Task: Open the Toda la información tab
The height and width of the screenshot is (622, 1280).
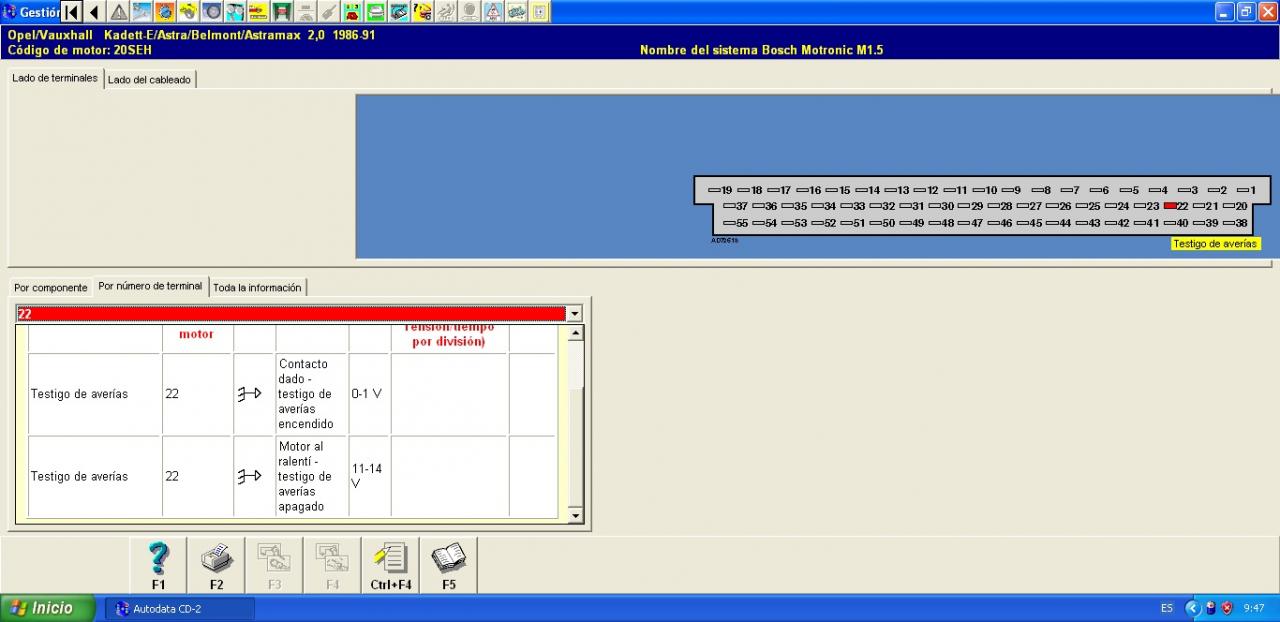Action: coord(257,288)
